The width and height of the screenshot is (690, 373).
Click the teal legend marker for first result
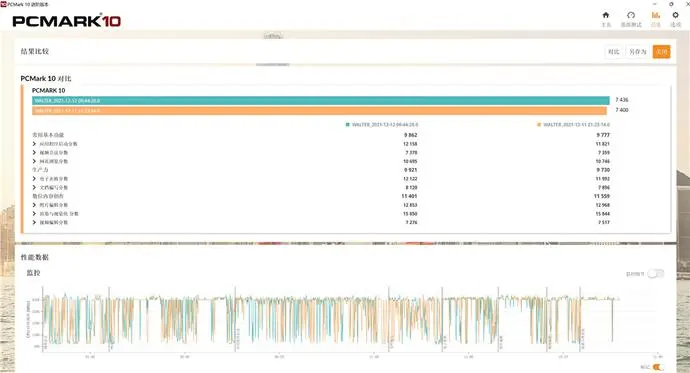click(x=348, y=125)
